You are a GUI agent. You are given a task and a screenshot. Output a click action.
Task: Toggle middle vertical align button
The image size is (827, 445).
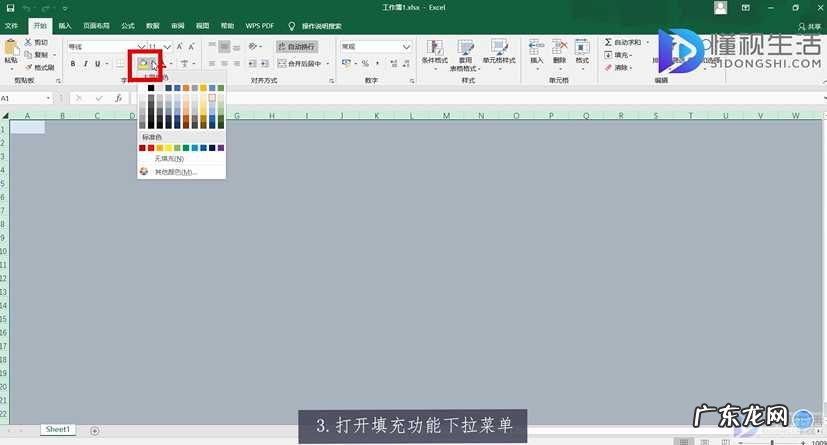point(224,47)
